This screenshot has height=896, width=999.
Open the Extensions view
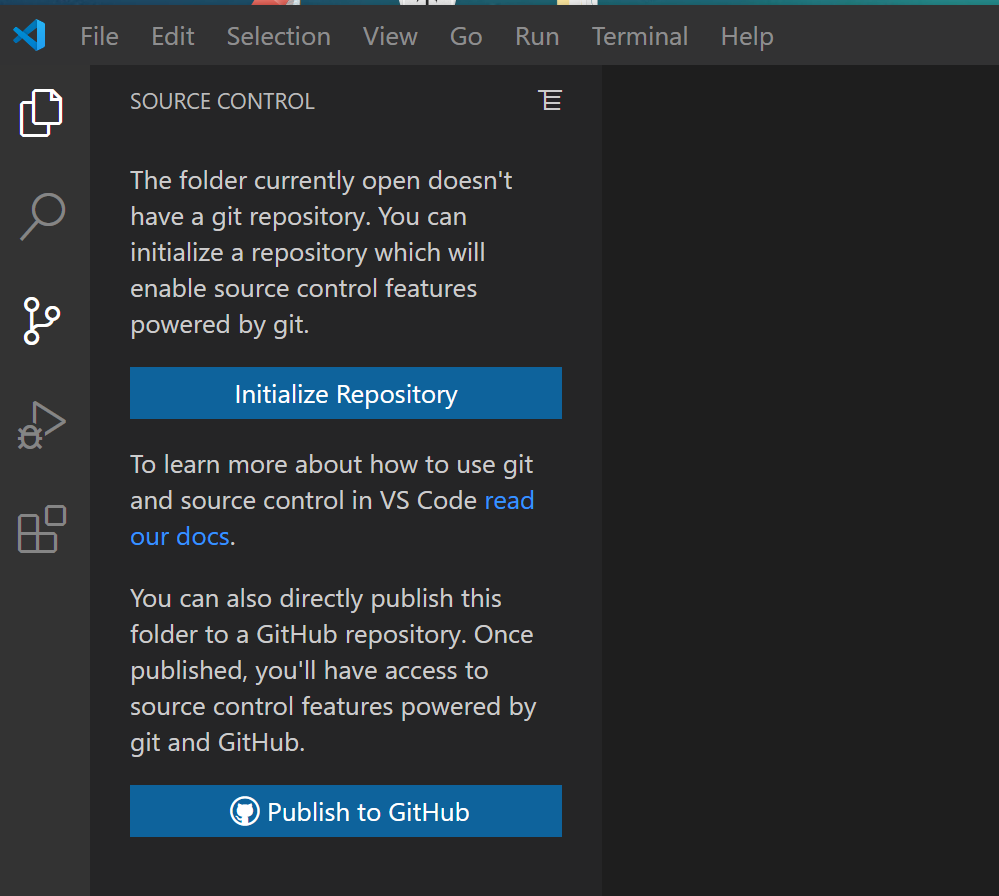tap(42, 529)
